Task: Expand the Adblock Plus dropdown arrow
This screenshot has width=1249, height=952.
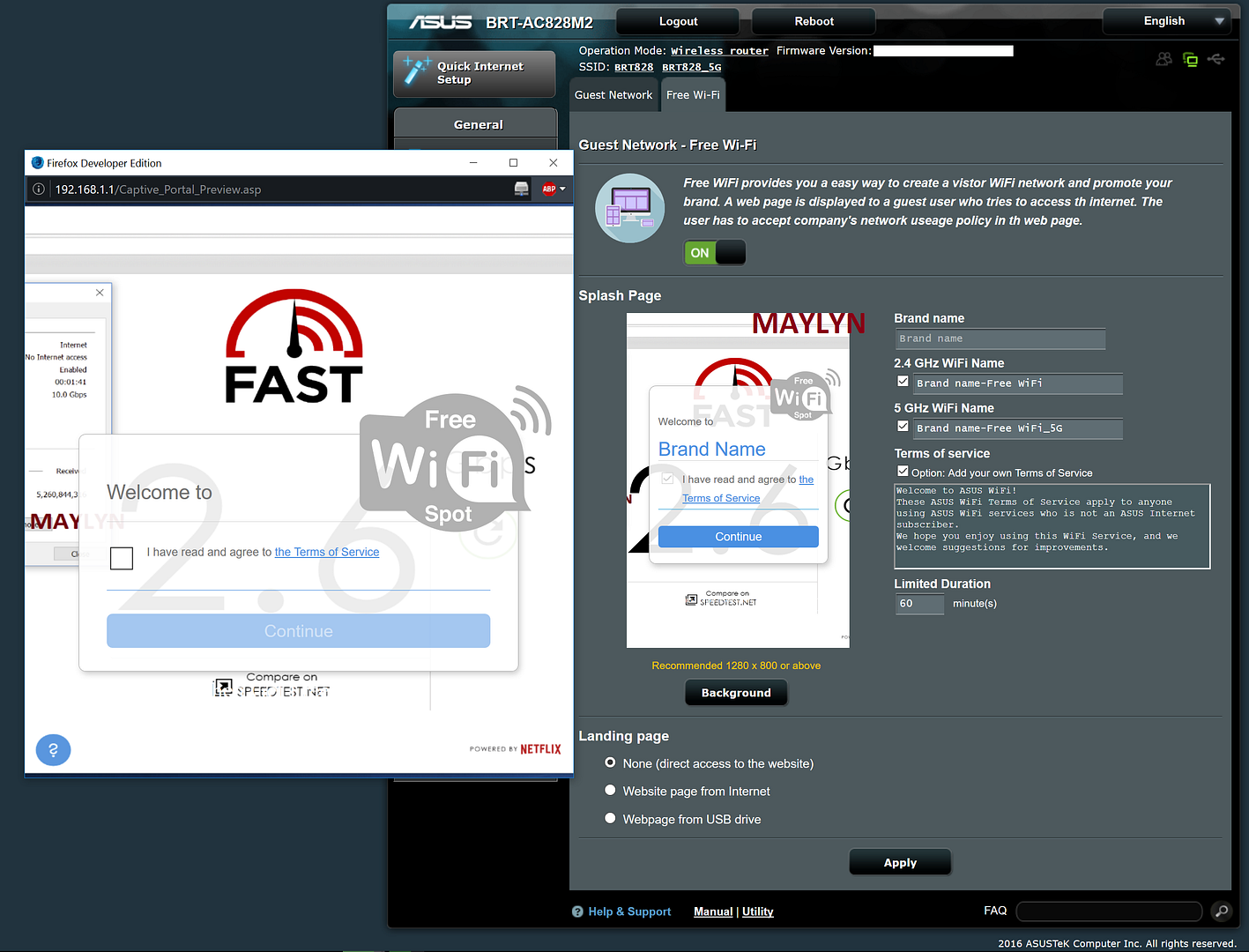Action: point(562,189)
